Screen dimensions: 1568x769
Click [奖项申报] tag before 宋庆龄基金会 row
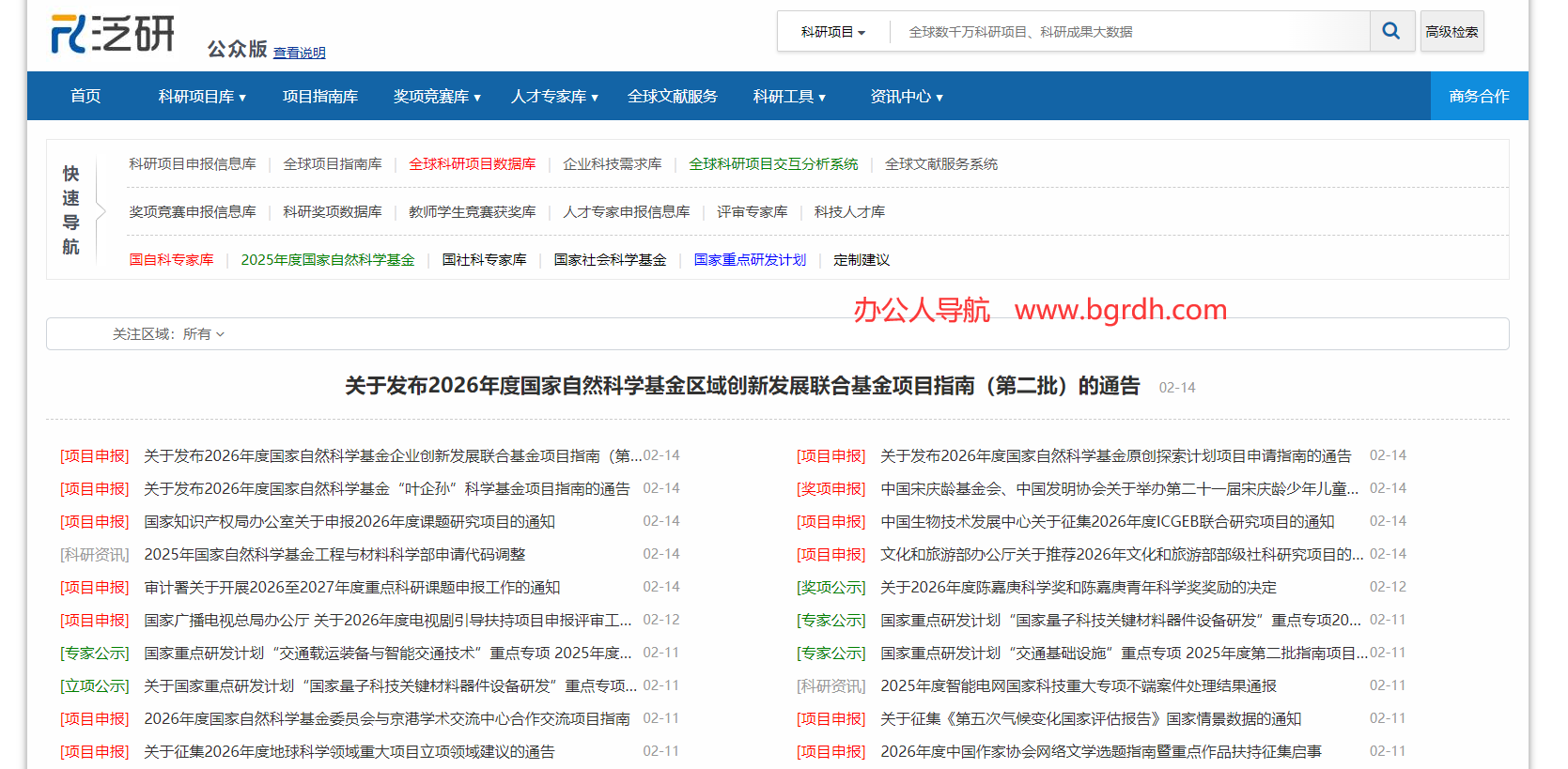click(831, 489)
